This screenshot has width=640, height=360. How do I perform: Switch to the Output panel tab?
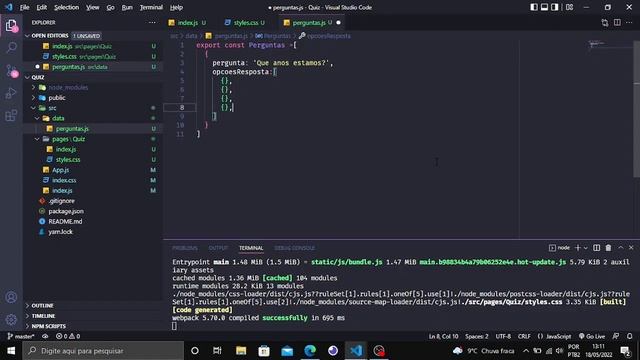tap(218, 248)
